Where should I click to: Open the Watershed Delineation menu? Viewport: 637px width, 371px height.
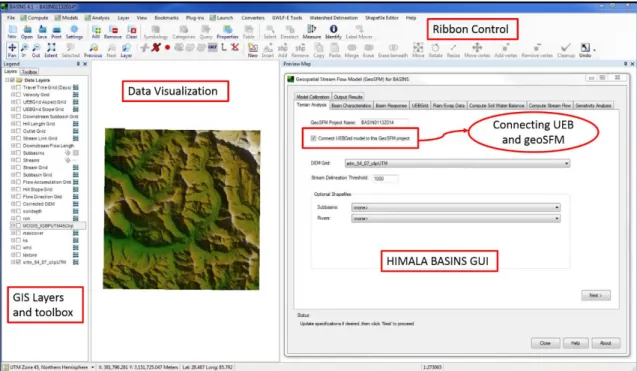click(334, 18)
